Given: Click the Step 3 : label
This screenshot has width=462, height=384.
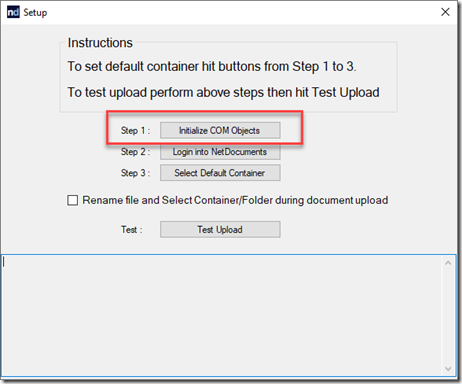Looking at the screenshot, I should (135, 173).
